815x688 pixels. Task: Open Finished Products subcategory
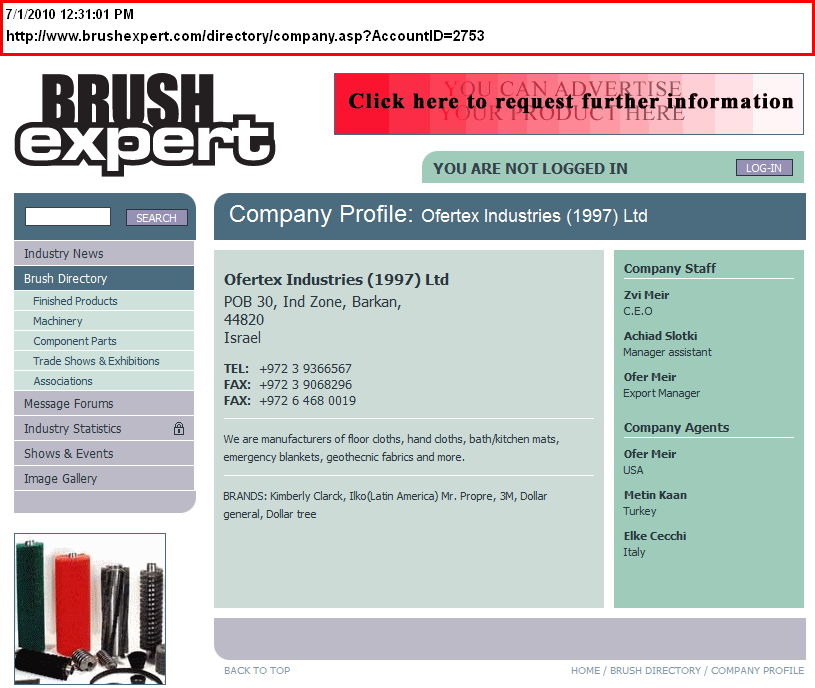coord(75,301)
